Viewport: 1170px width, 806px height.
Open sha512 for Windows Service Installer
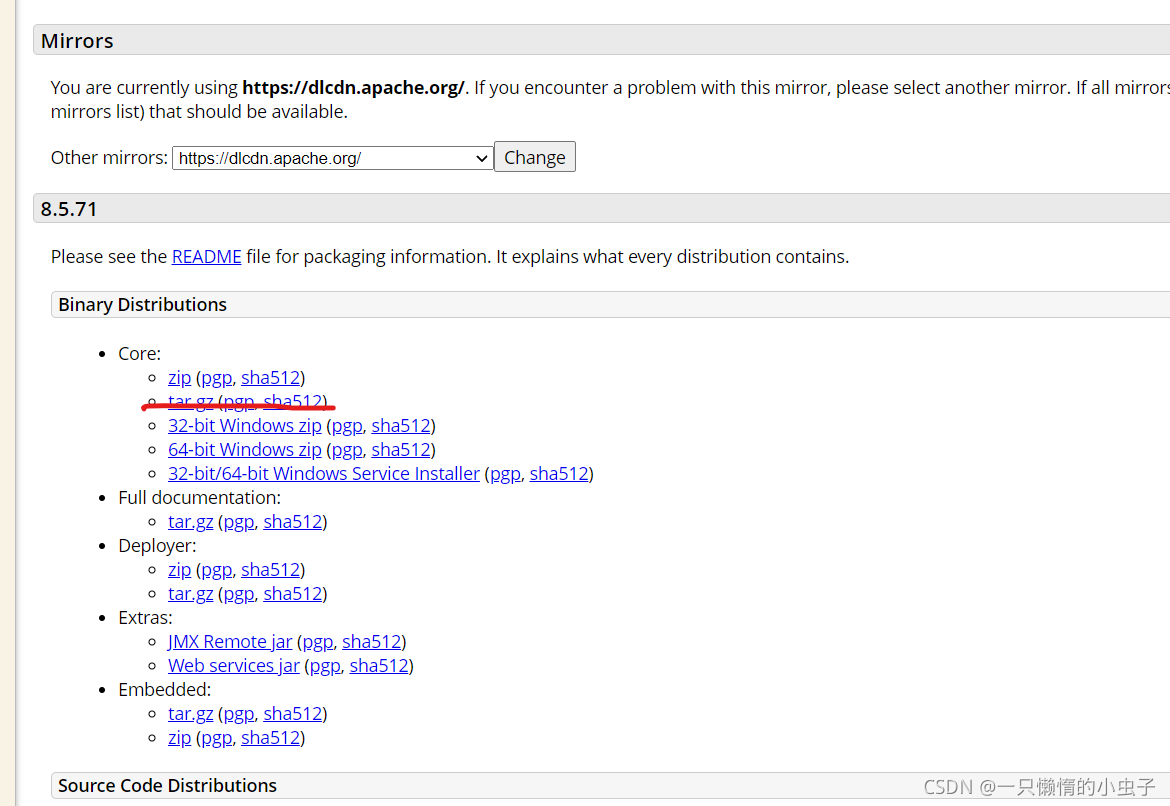(x=559, y=473)
